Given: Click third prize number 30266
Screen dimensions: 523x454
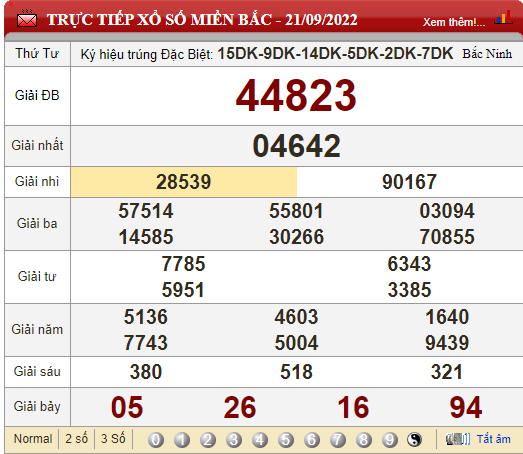Looking at the screenshot, I should coord(297,237).
